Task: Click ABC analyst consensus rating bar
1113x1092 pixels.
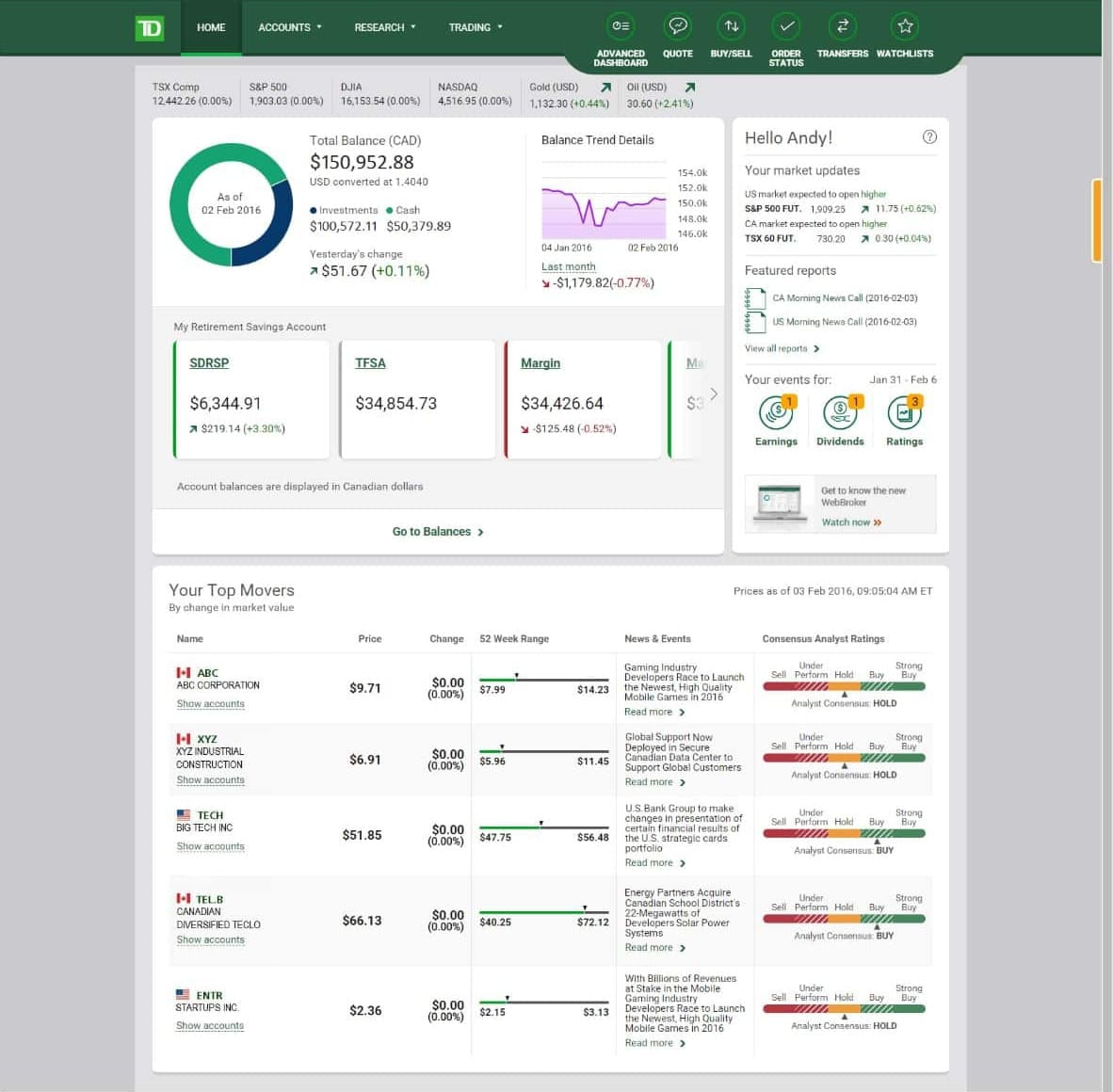Action: click(844, 686)
